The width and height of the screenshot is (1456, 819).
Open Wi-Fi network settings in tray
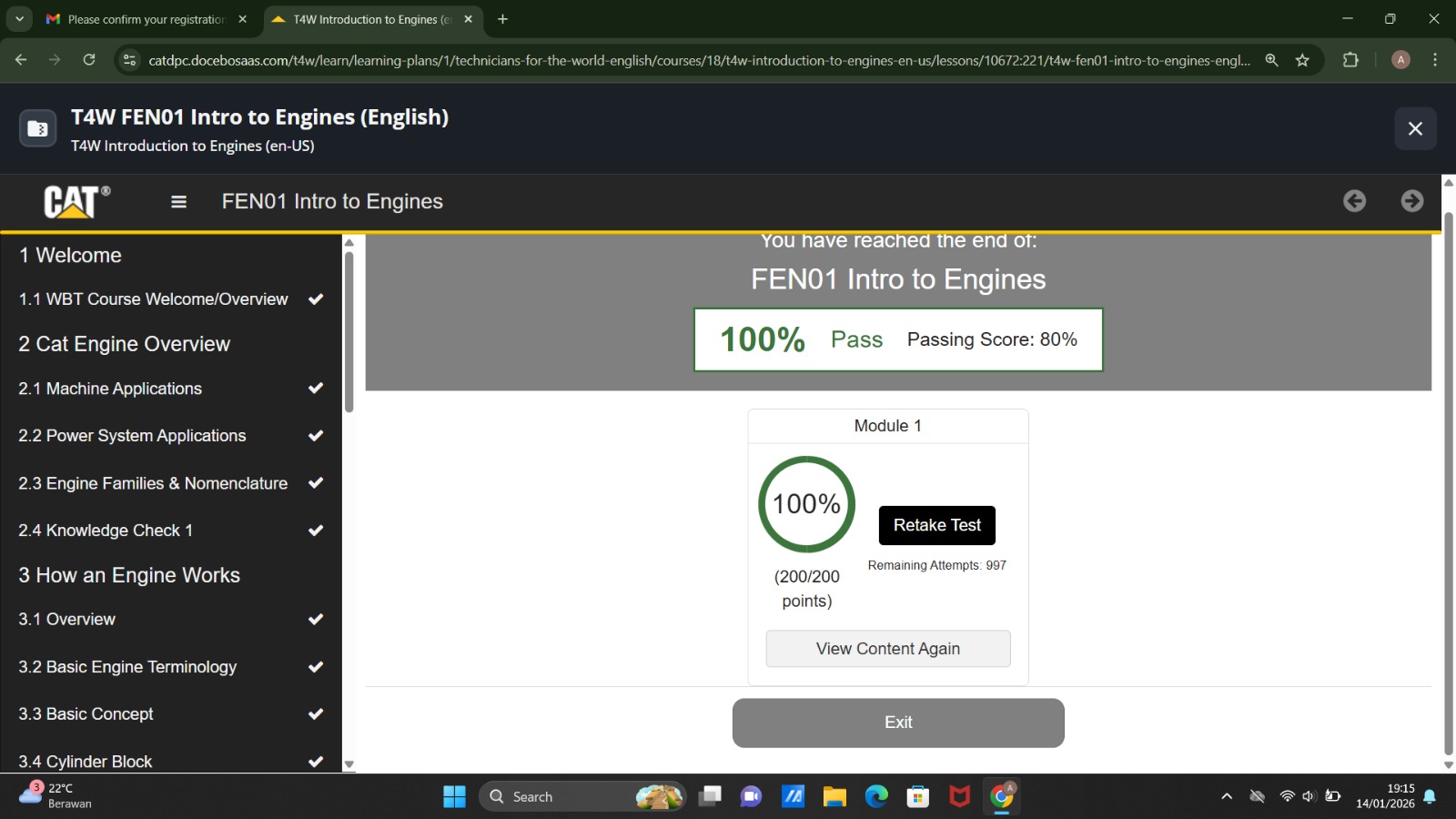point(1287,797)
